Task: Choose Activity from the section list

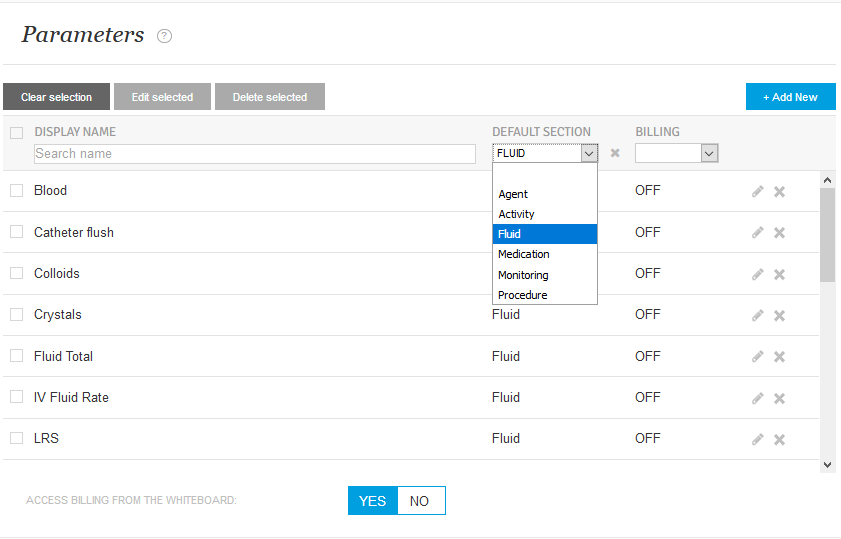Action: 545,214
